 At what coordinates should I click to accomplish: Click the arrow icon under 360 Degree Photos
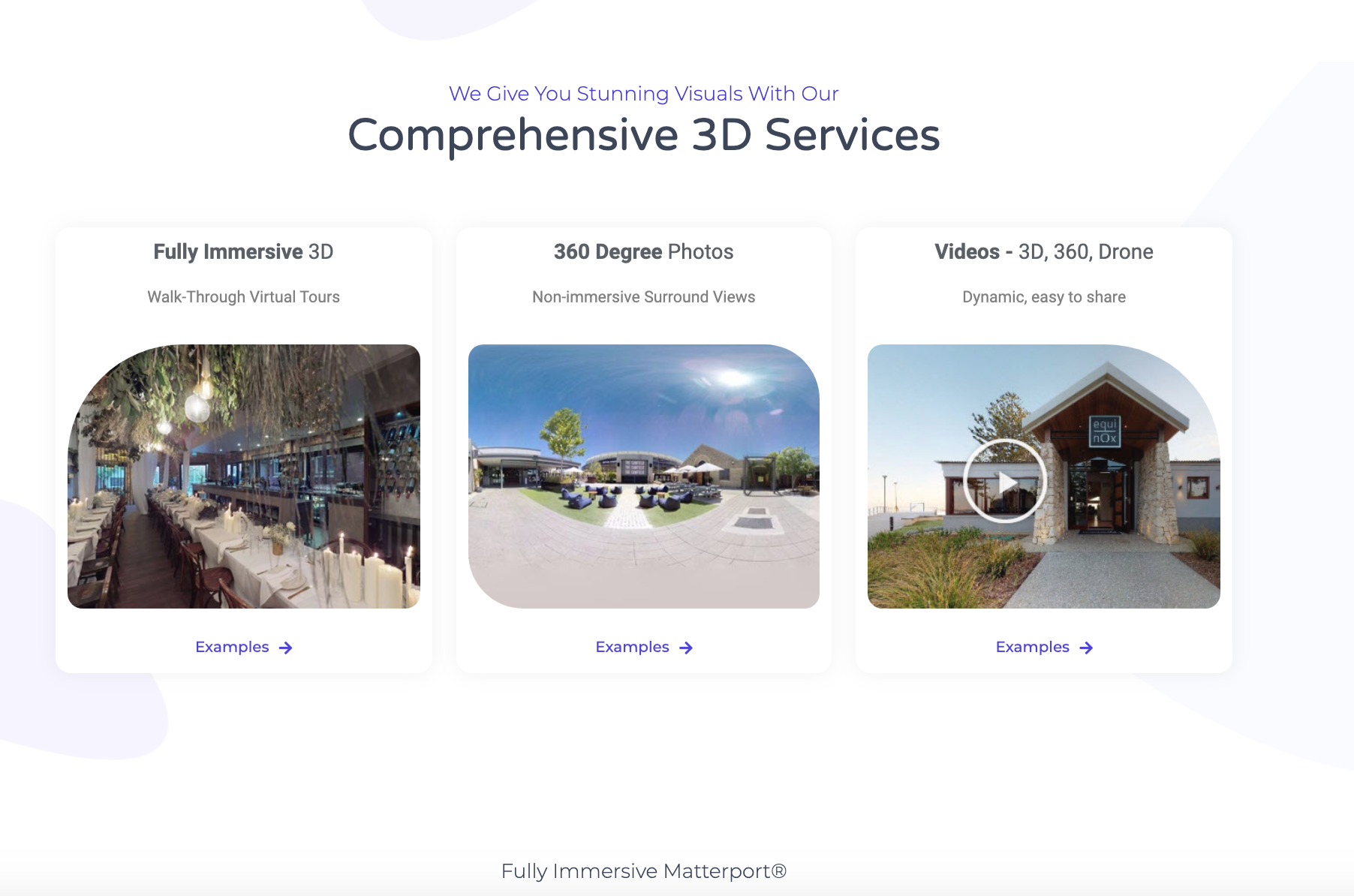coord(686,648)
